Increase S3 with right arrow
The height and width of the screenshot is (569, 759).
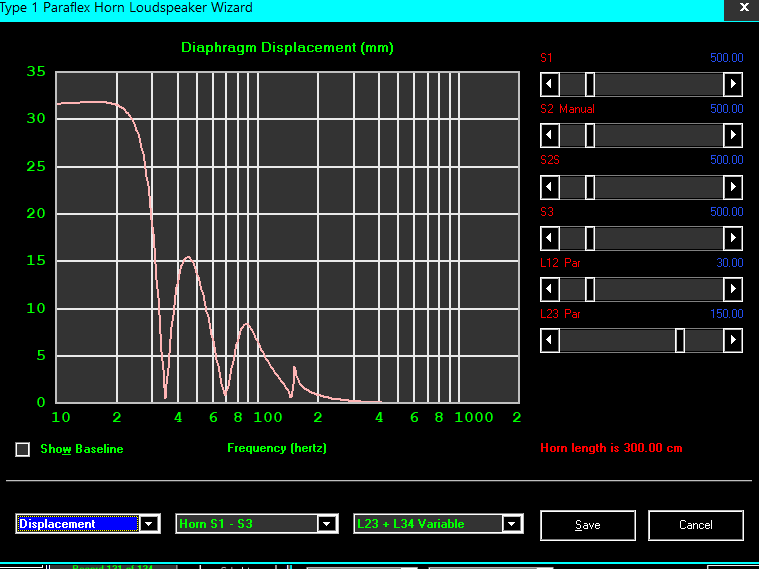click(733, 238)
